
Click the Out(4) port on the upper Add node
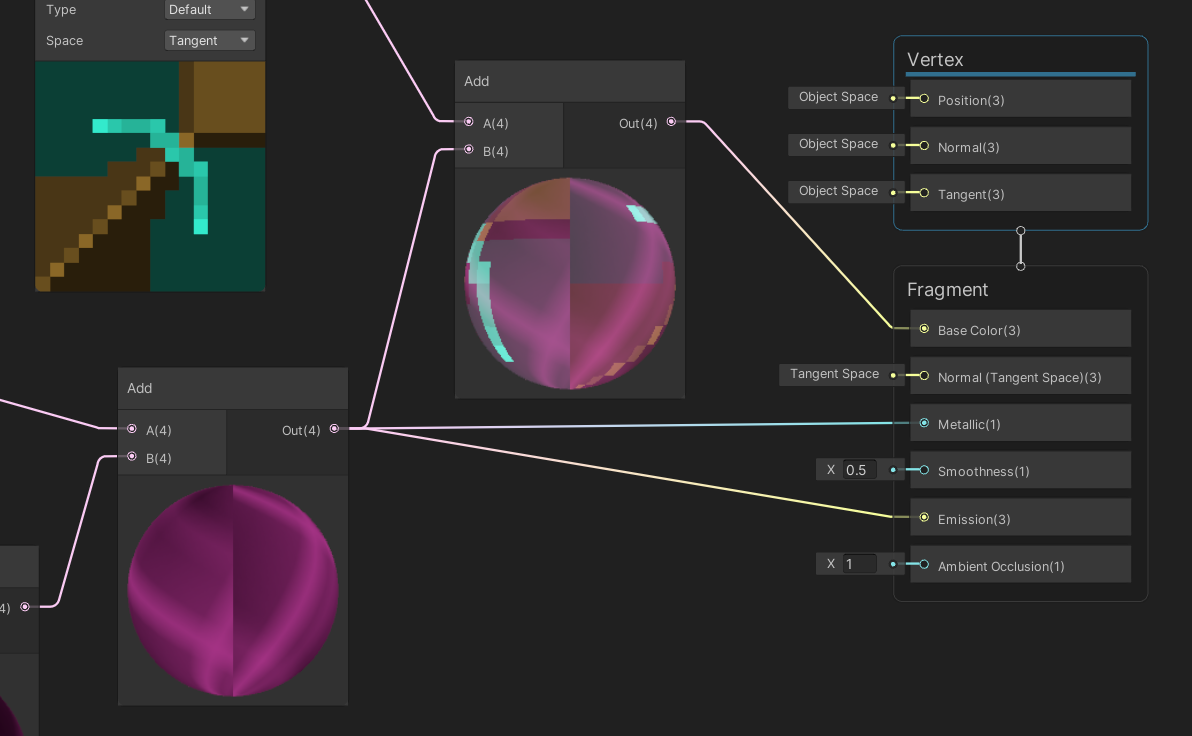click(670, 122)
